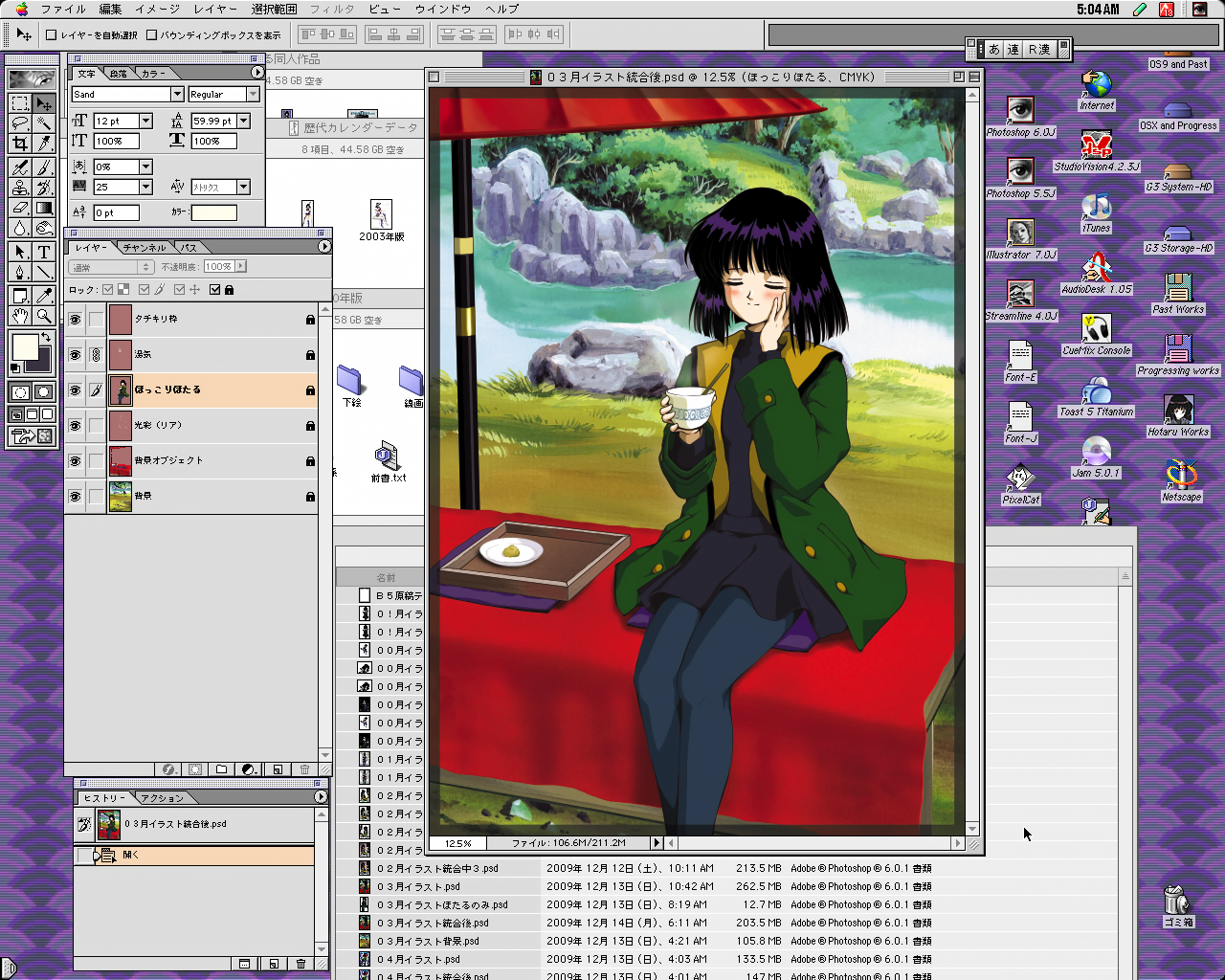Switch to the アクション tab
This screenshot has height=980, width=1225.
162,798
